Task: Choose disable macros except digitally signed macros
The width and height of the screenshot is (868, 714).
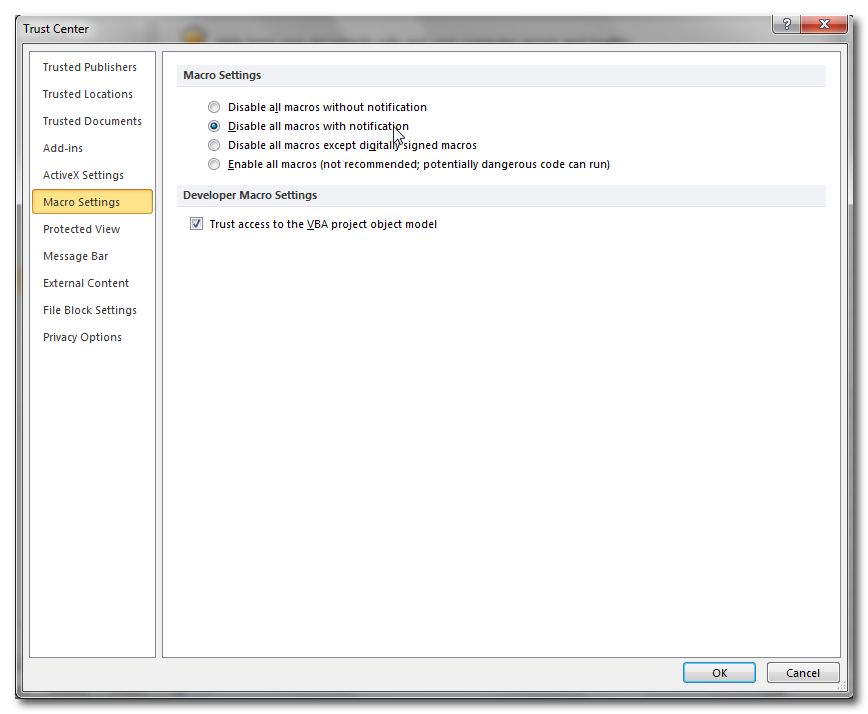Action: 214,145
